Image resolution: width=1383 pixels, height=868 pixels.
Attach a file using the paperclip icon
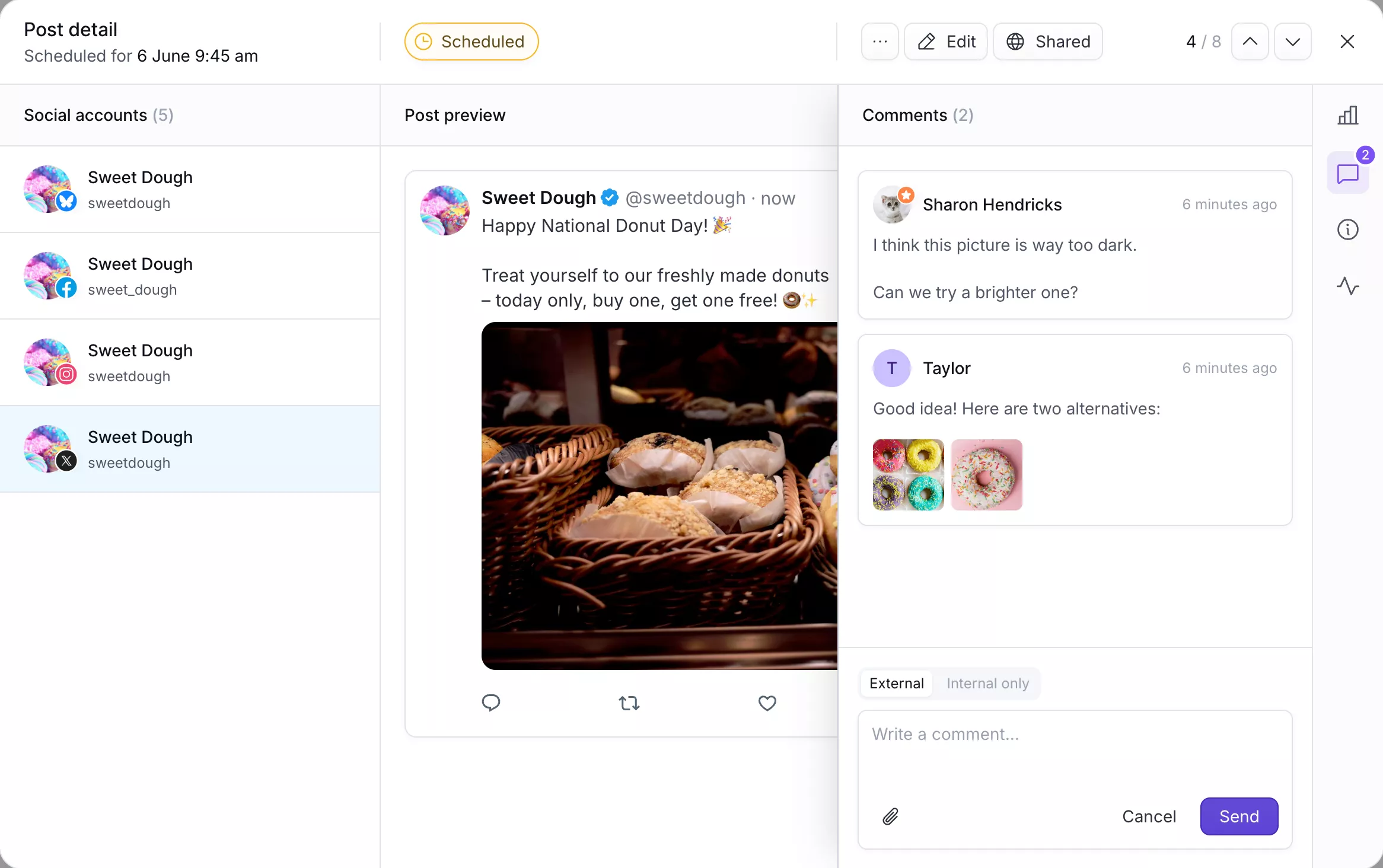point(891,816)
